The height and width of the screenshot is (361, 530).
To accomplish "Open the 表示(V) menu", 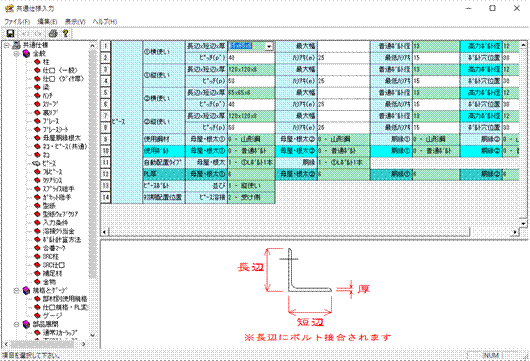I will click(75, 21).
